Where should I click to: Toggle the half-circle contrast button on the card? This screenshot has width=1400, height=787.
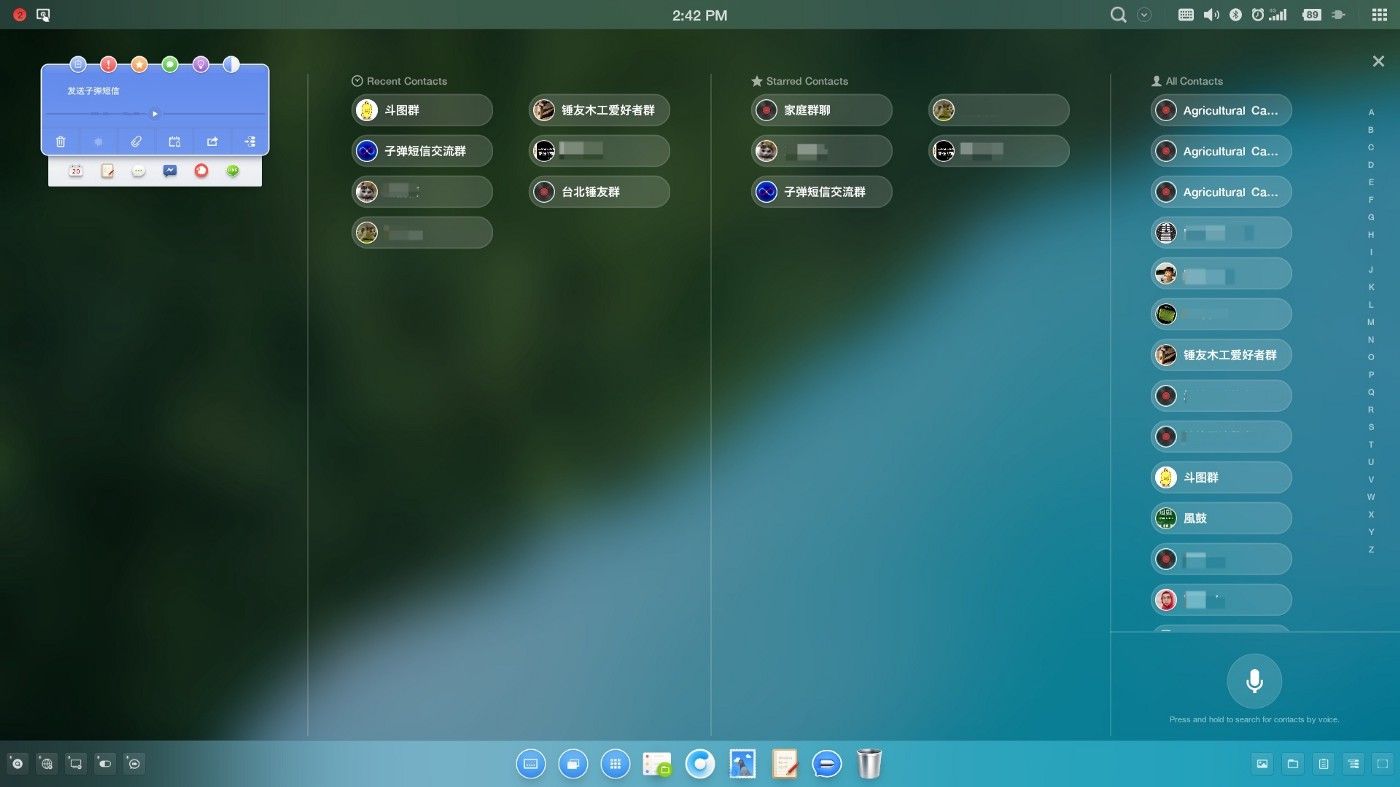(x=231, y=65)
